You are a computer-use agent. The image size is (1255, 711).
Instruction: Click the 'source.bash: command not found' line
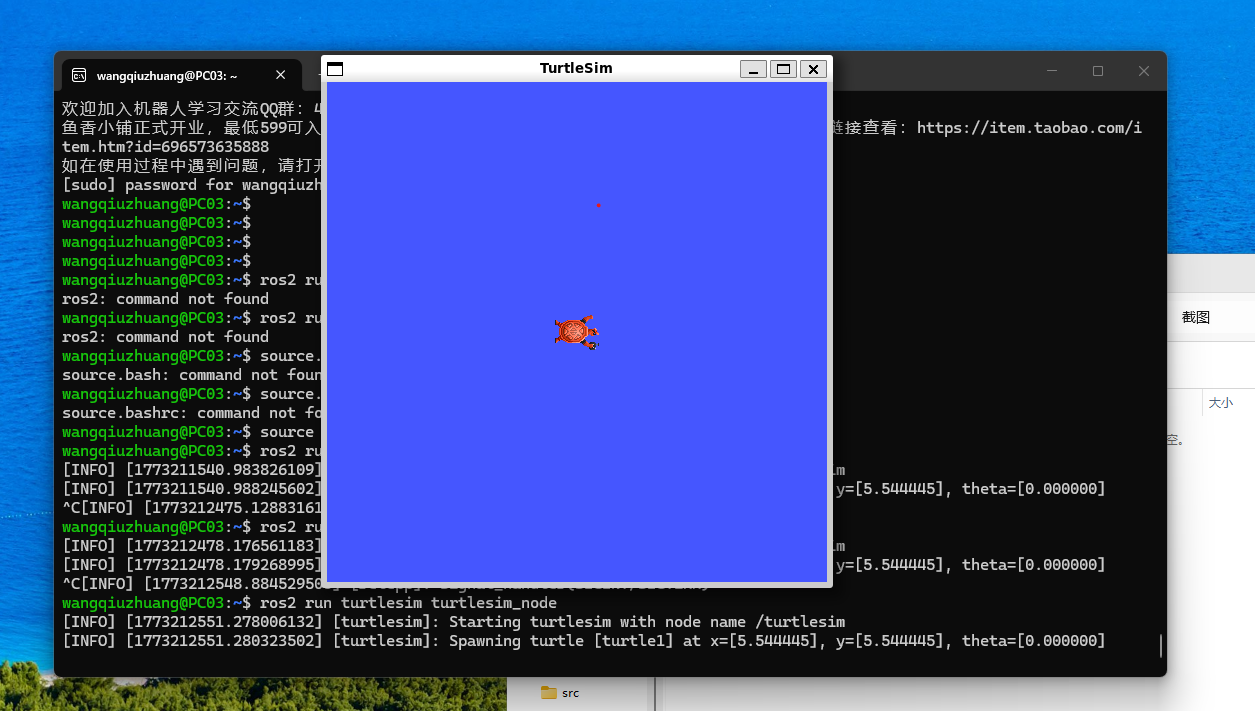(x=191, y=375)
